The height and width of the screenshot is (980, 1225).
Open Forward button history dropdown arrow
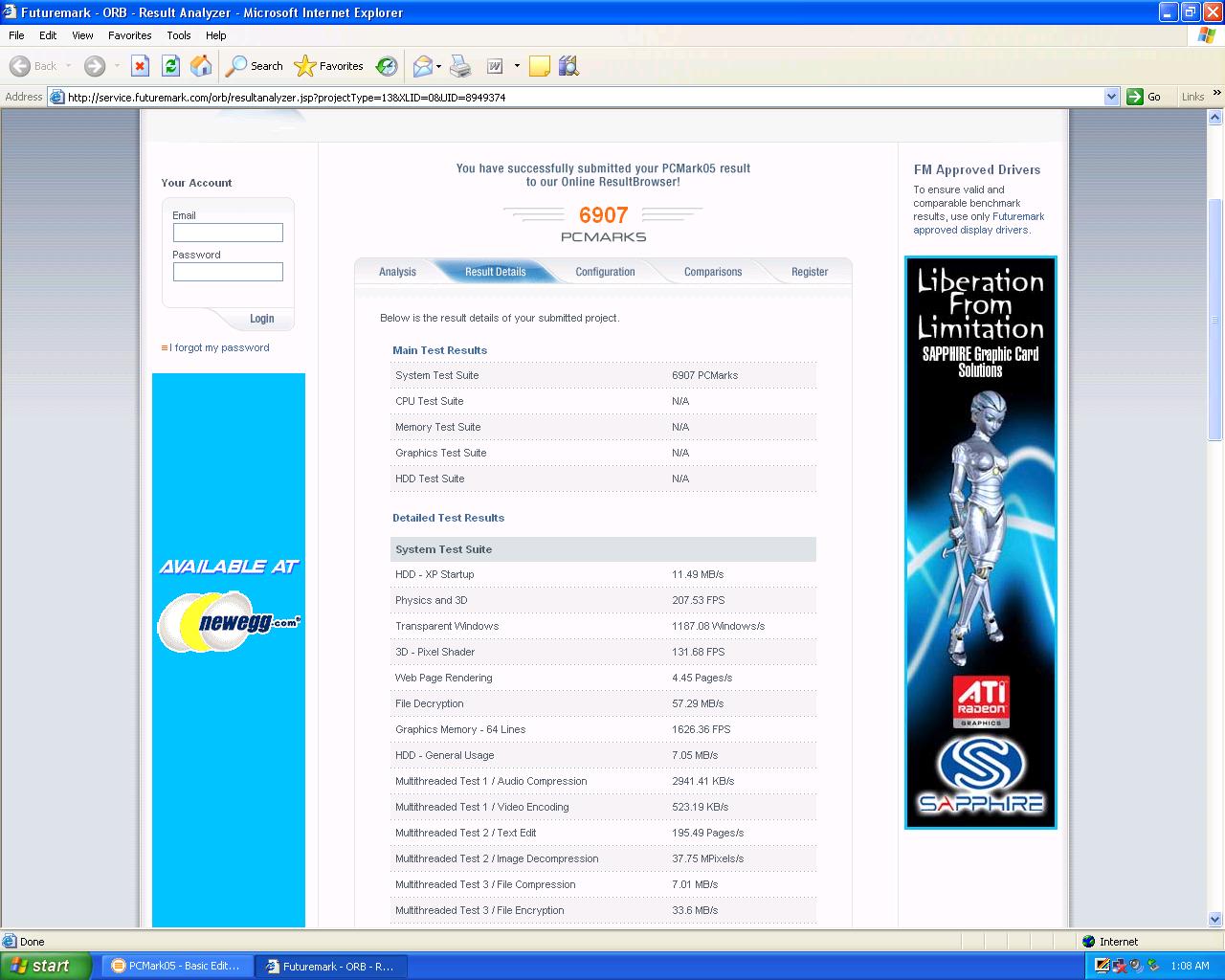pyautogui.click(x=117, y=66)
